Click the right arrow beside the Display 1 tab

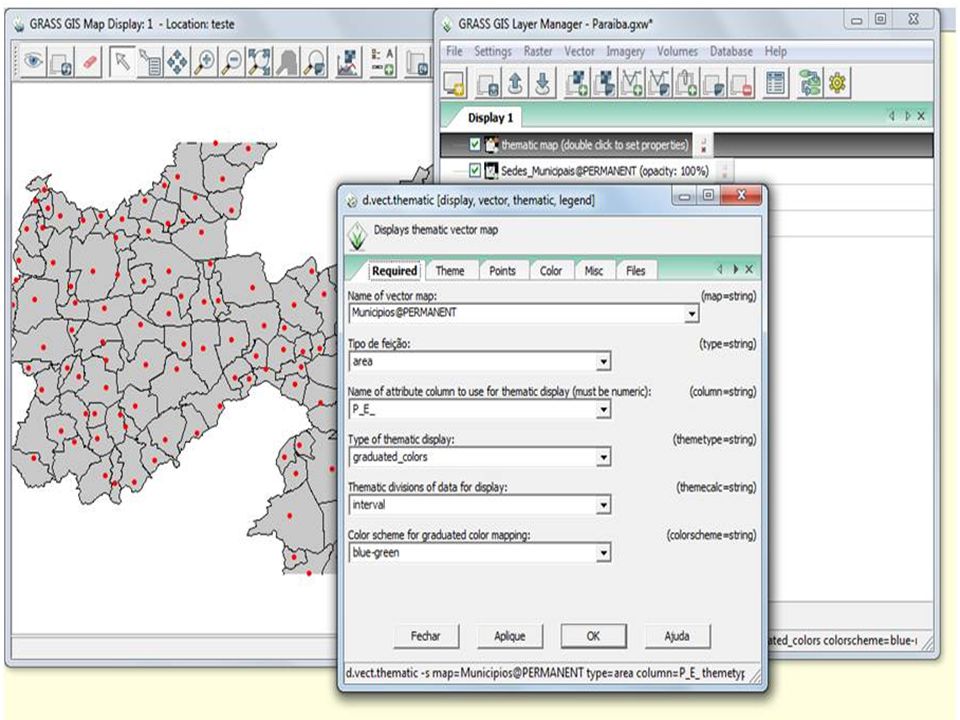[x=907, y=116]
